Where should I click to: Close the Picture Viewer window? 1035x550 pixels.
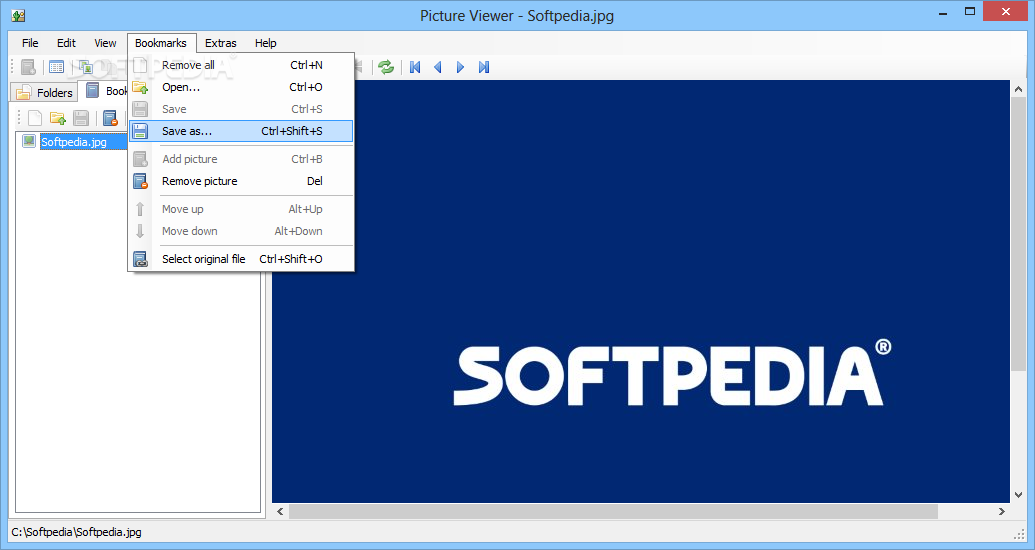(x=1006, y=12)
